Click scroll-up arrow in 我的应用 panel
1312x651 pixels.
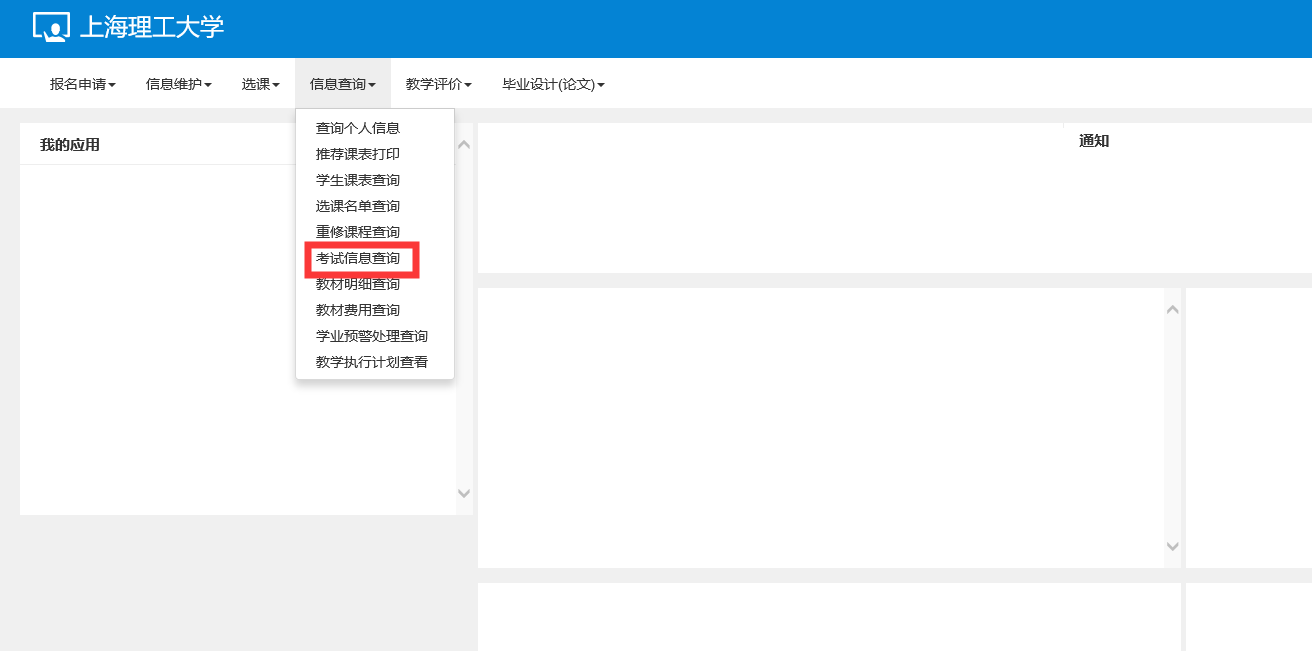[x=463, y=145]
